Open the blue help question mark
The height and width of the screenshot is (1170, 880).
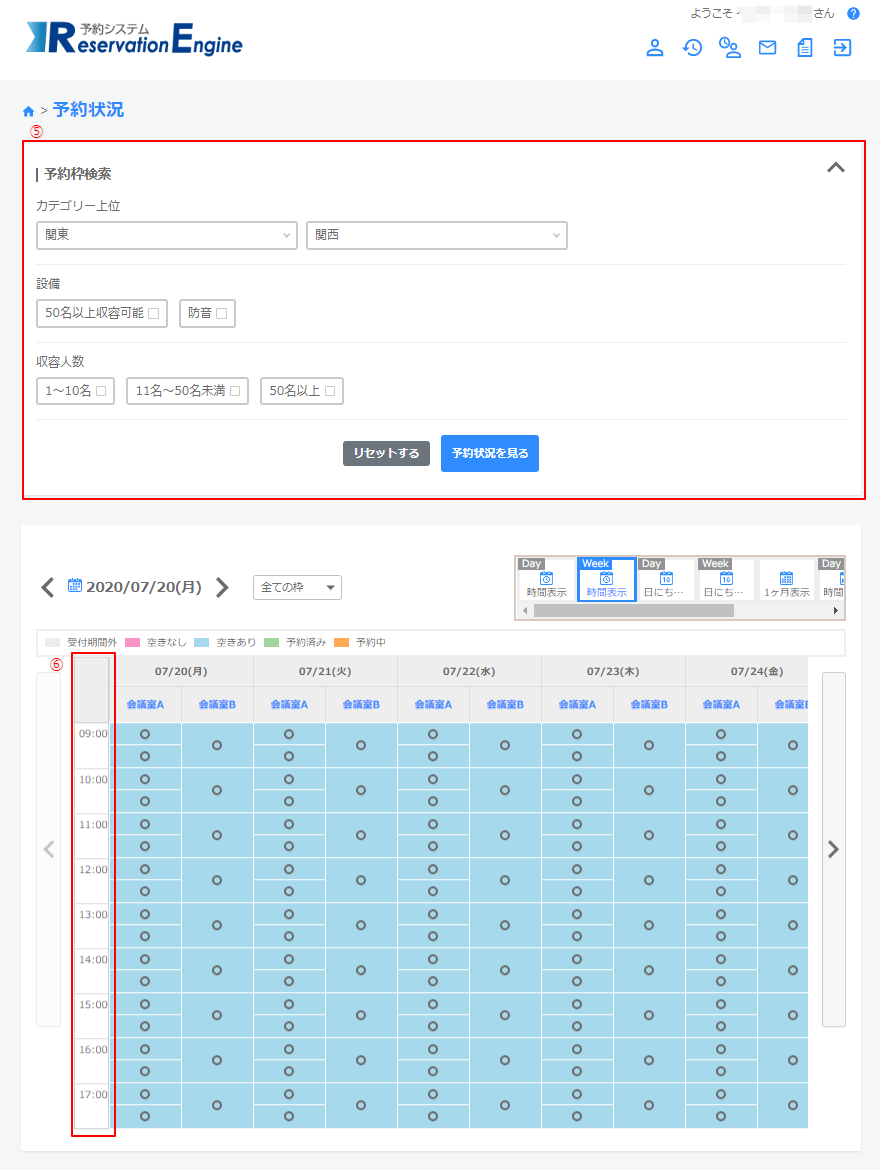pos(853,14)
